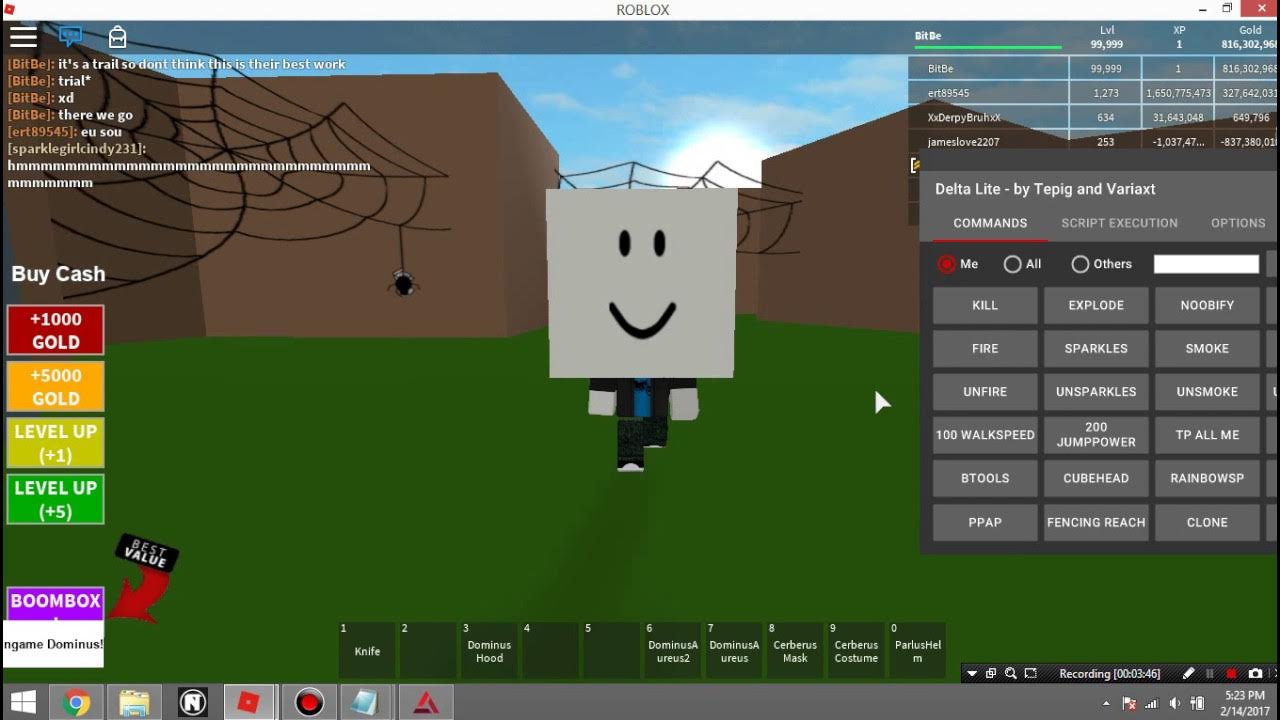Click the SMOKE command button
Screen dimensions: 1280x720
(x=1207, y=348)
